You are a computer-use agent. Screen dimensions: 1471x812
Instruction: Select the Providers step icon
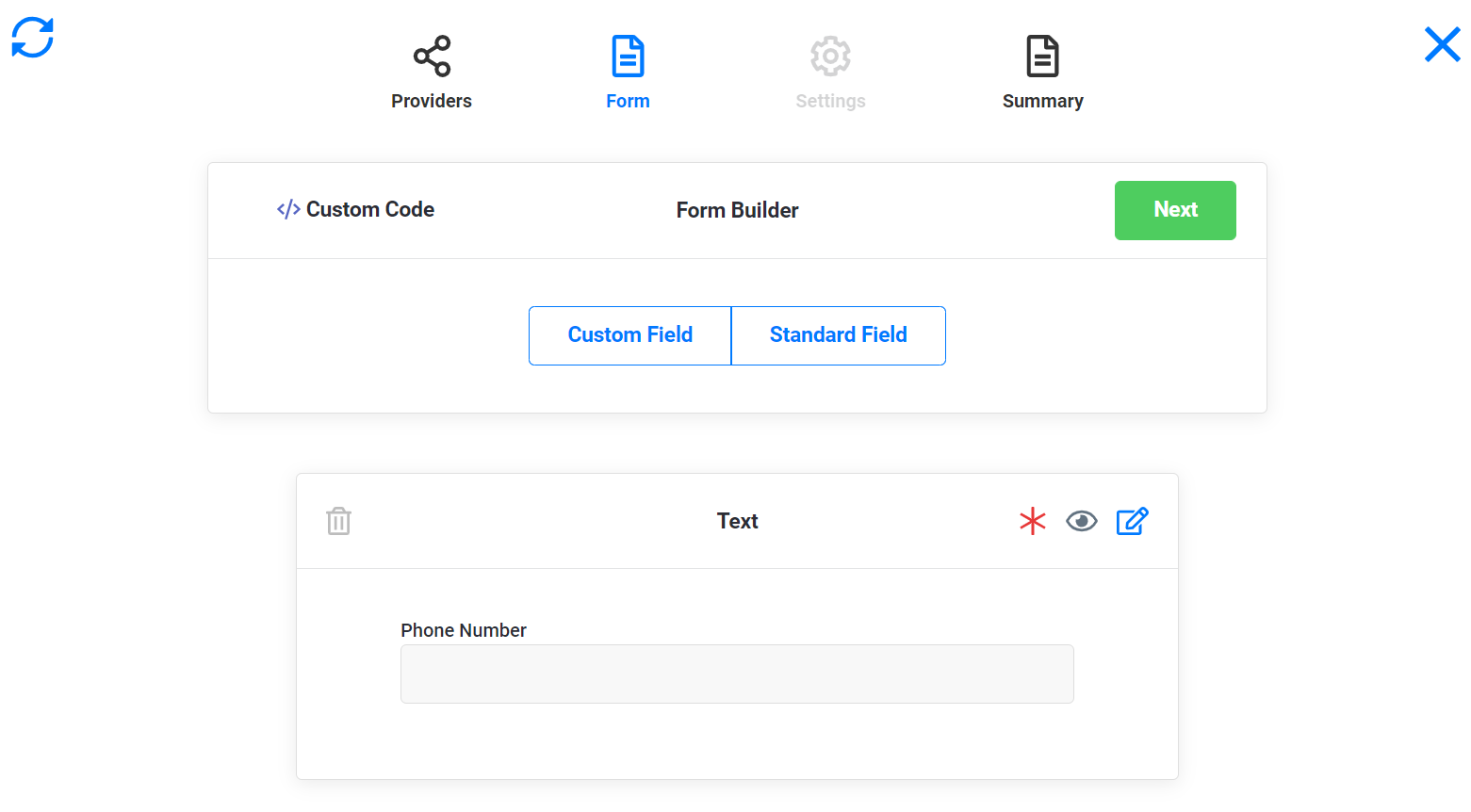[431, 56]
